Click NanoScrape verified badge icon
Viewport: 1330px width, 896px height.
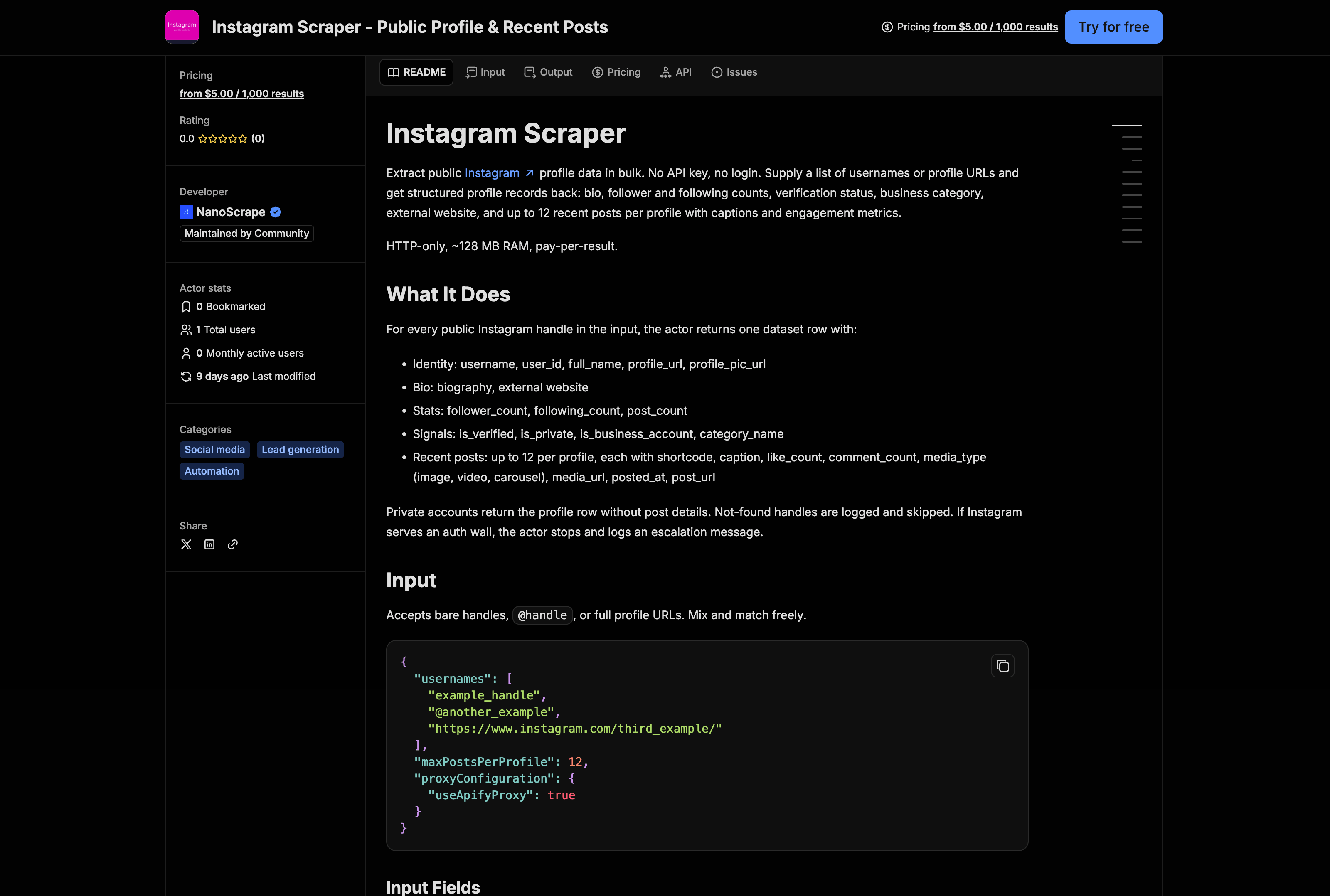(x=276, y=212)
